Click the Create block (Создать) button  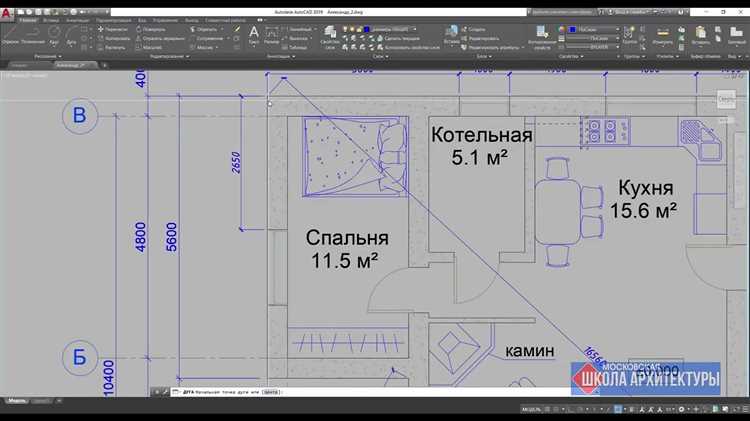pyautogui.click(x=474, y=29)
